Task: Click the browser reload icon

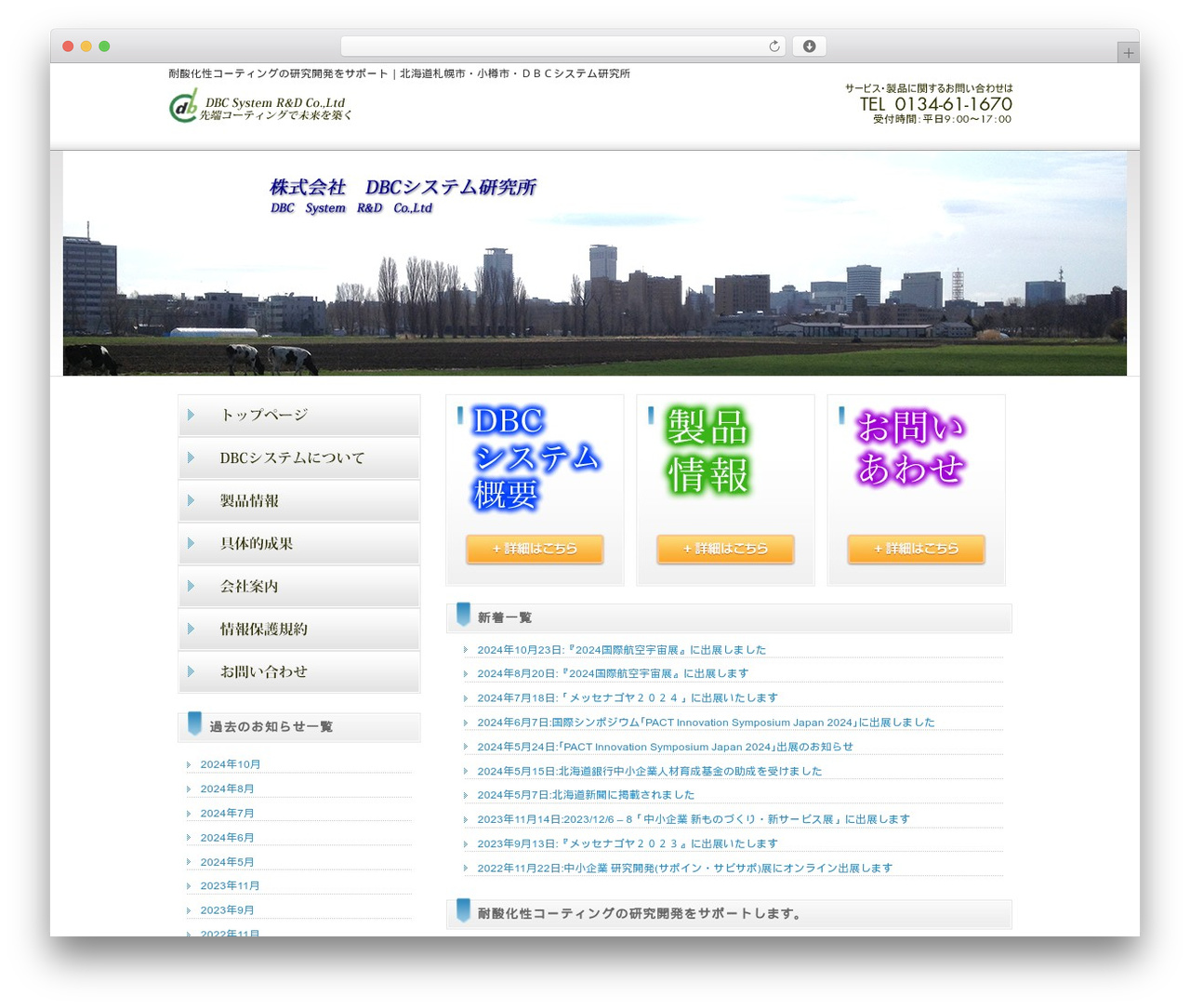Action: [x=773, y=46]
